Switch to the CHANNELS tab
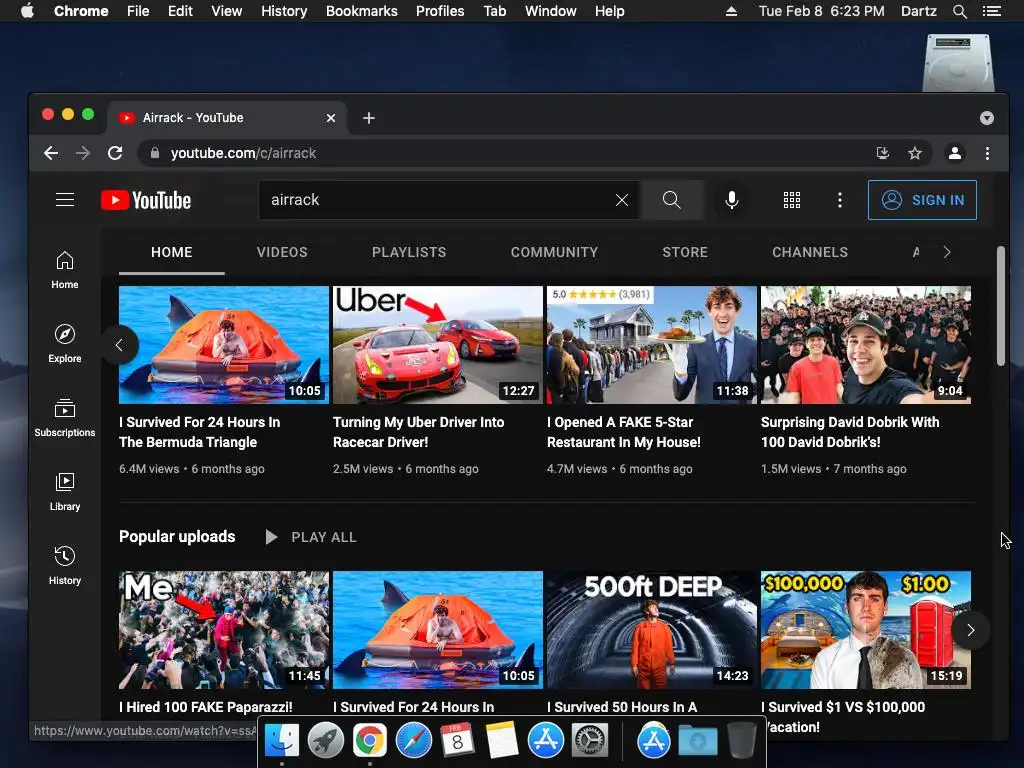1024x768 pixels. (x=810, y=252)
